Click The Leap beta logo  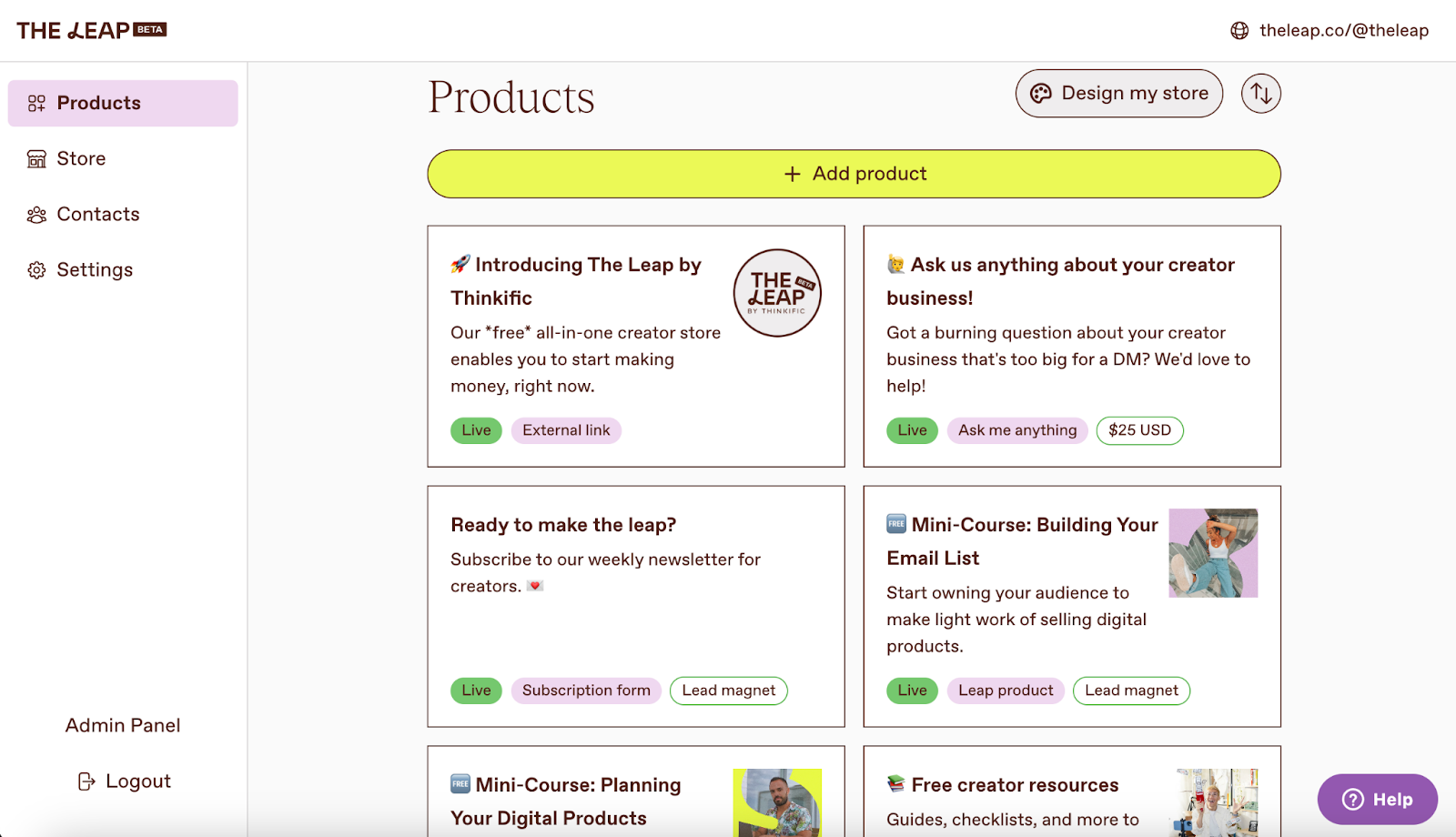(x=91, y=30)
